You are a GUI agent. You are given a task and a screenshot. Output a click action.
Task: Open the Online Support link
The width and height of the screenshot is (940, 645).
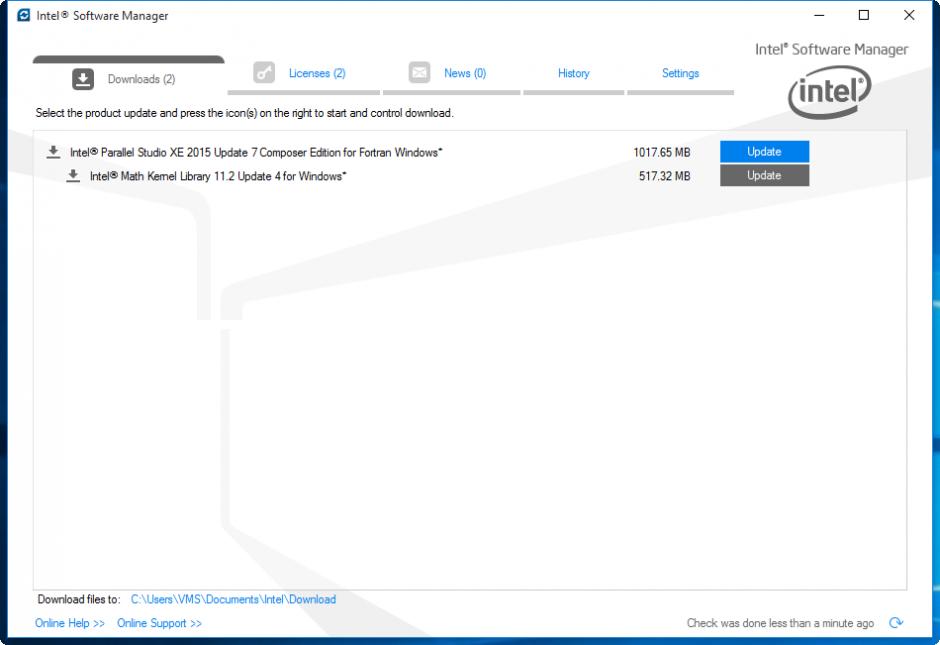click(159, 623)
